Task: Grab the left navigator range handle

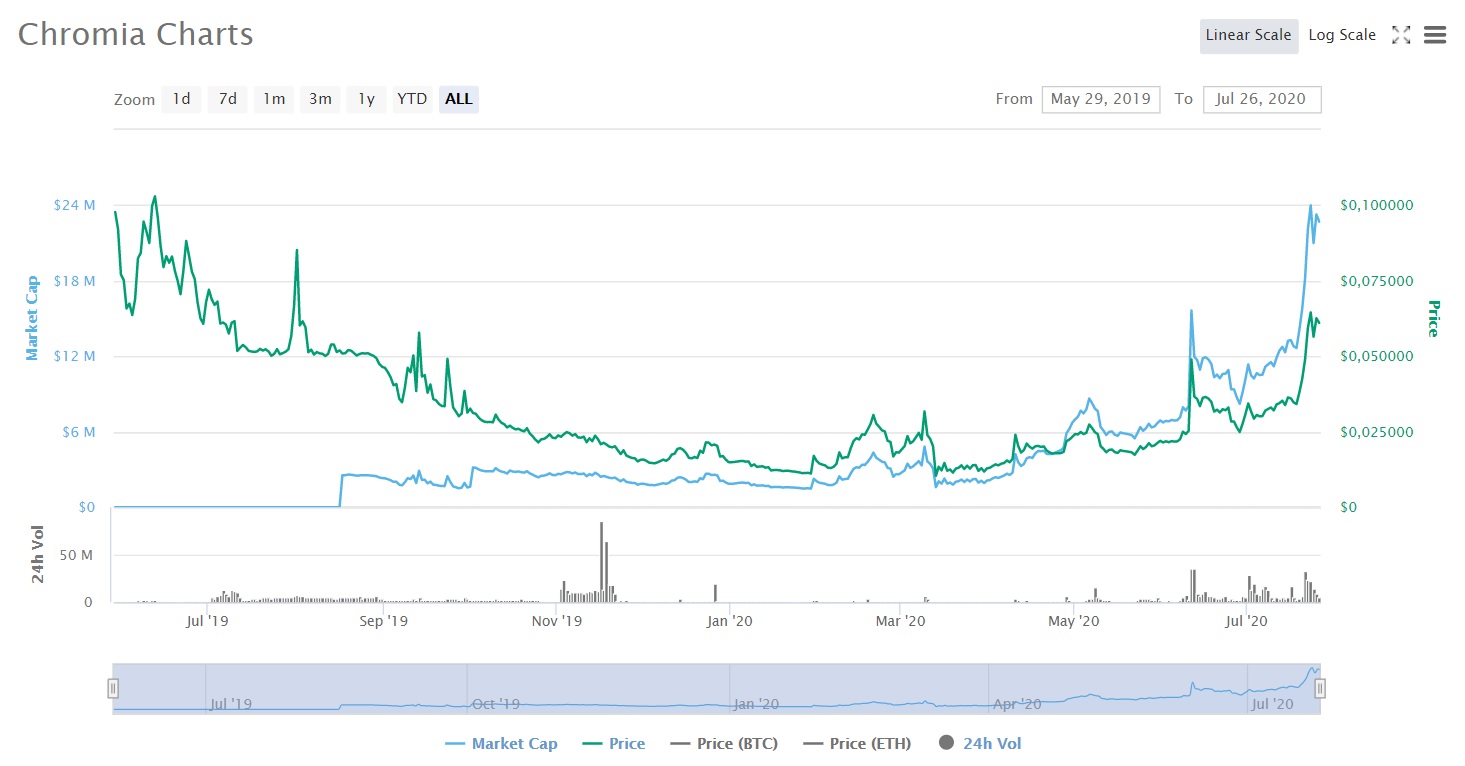Action: 113,688
